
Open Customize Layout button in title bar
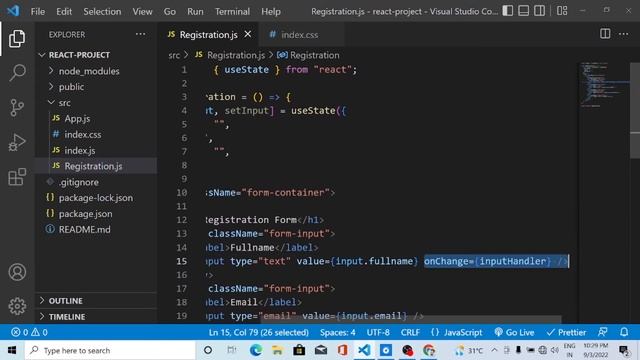tap(562, 11)
